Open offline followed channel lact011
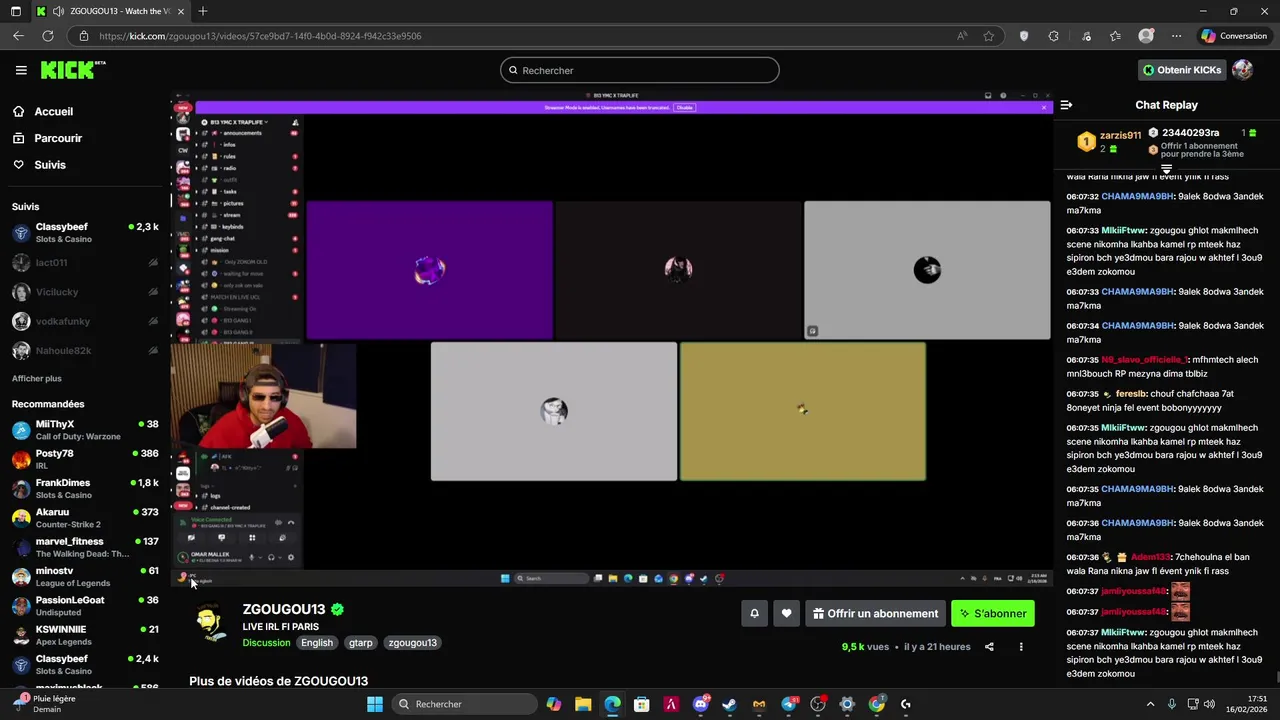 point(85,263)
